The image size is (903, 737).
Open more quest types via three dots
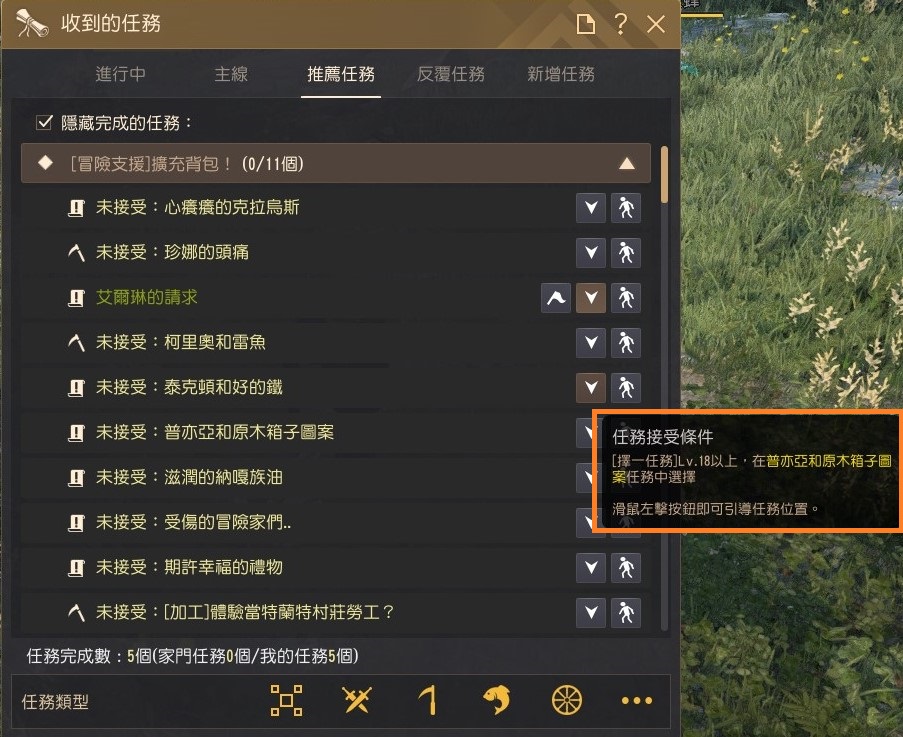637,701
